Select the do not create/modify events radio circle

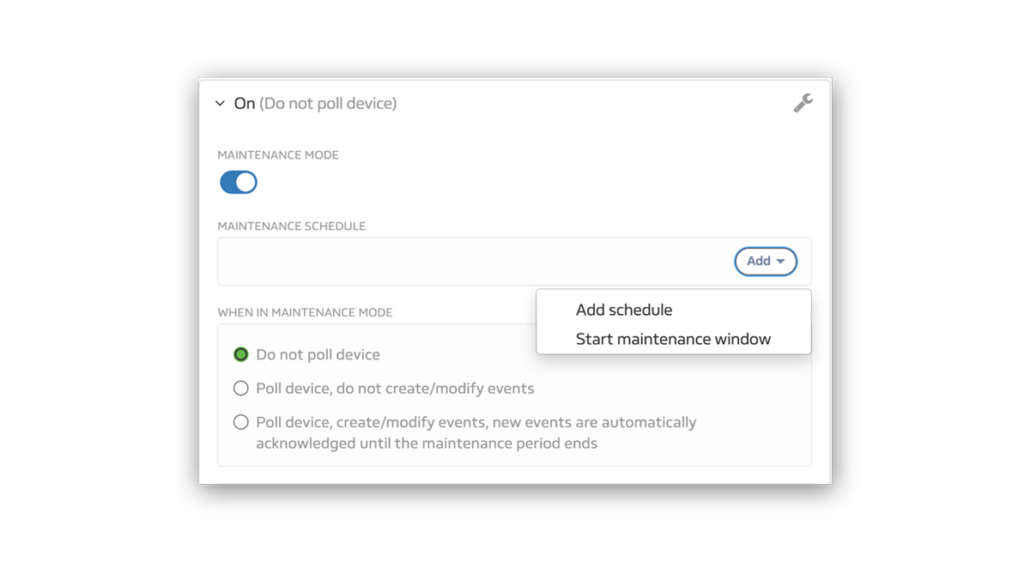pyautogui.click(x=241, y=388)
